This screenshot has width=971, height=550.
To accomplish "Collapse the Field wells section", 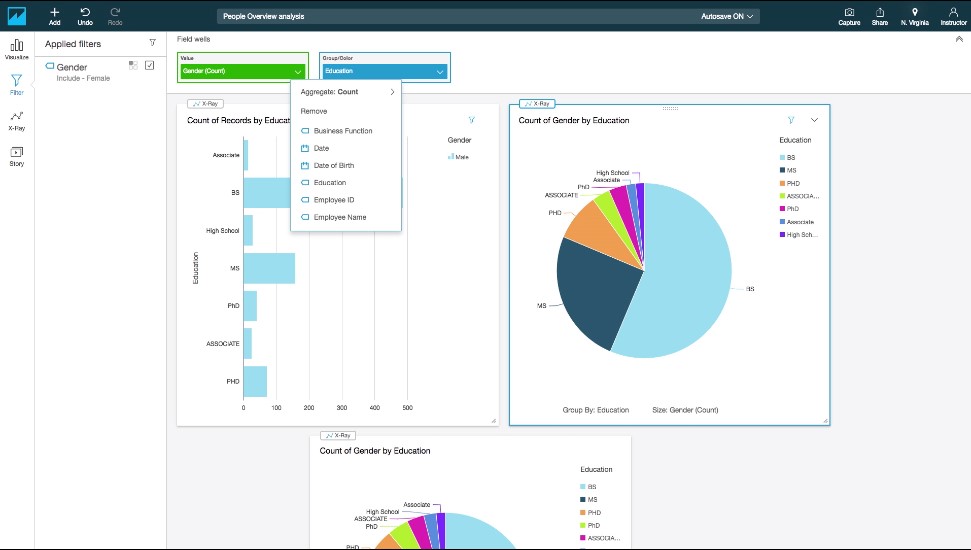I will 959,39.
